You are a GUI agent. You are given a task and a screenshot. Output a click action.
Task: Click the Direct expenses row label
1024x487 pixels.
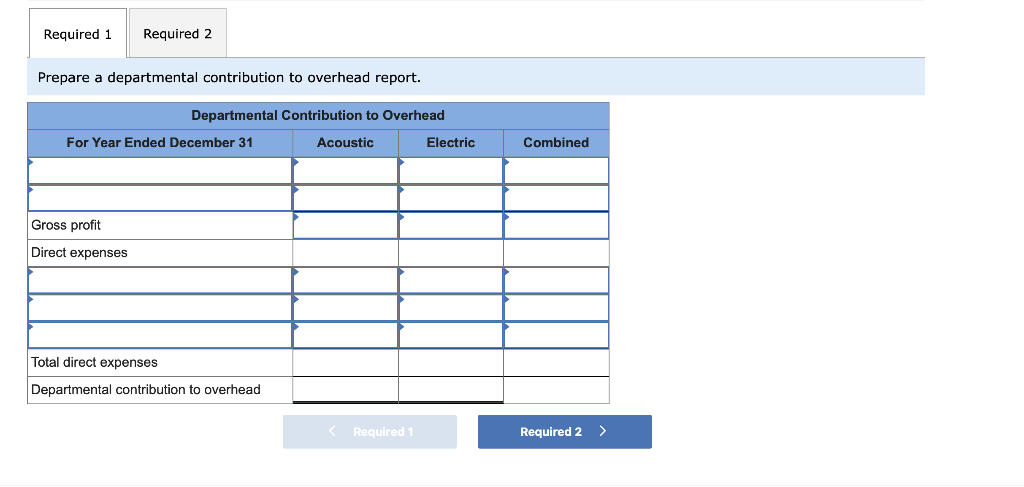click(79, 253)
